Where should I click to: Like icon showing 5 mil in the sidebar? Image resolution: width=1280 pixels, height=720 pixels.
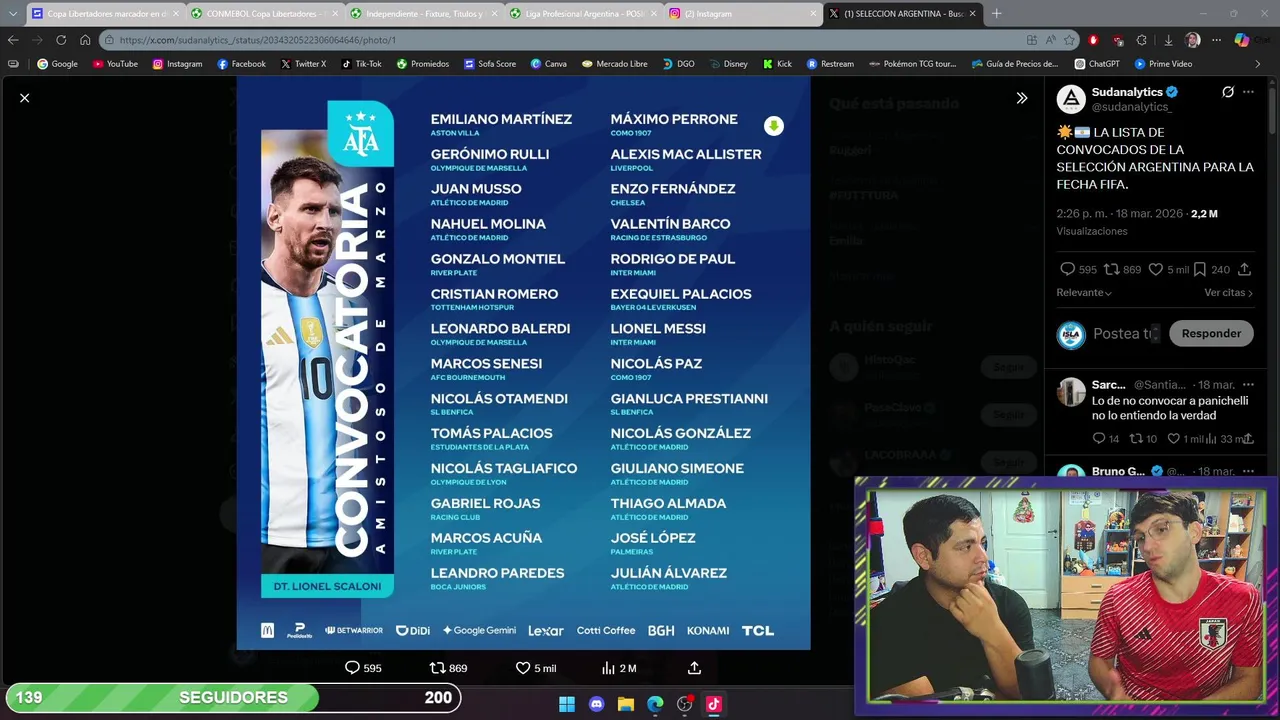[x=1155, y=269]
